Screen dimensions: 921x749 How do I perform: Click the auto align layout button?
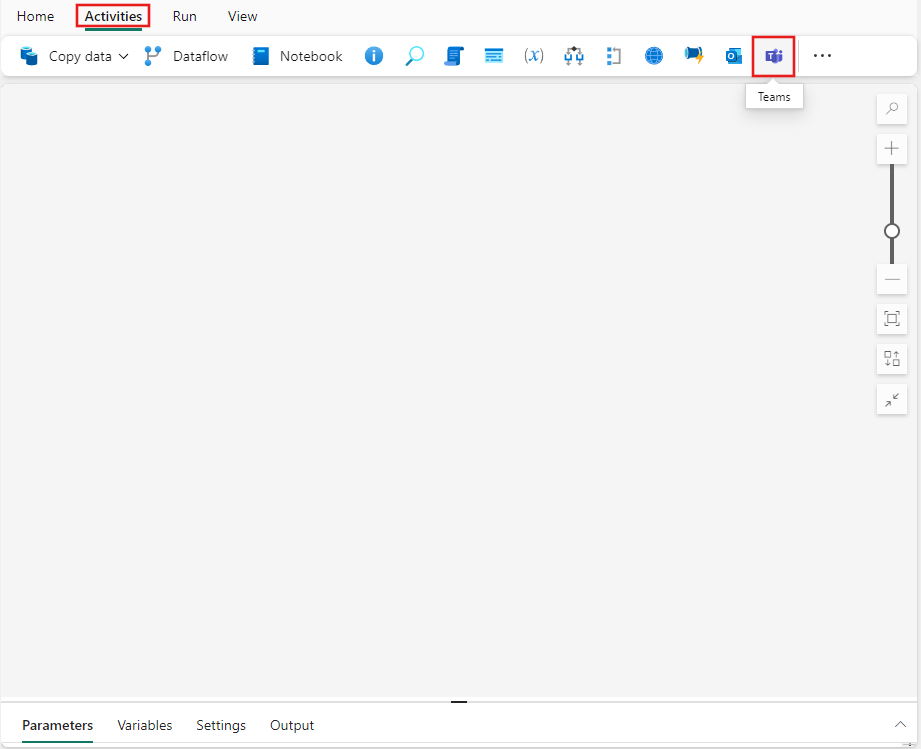[892, 359]
